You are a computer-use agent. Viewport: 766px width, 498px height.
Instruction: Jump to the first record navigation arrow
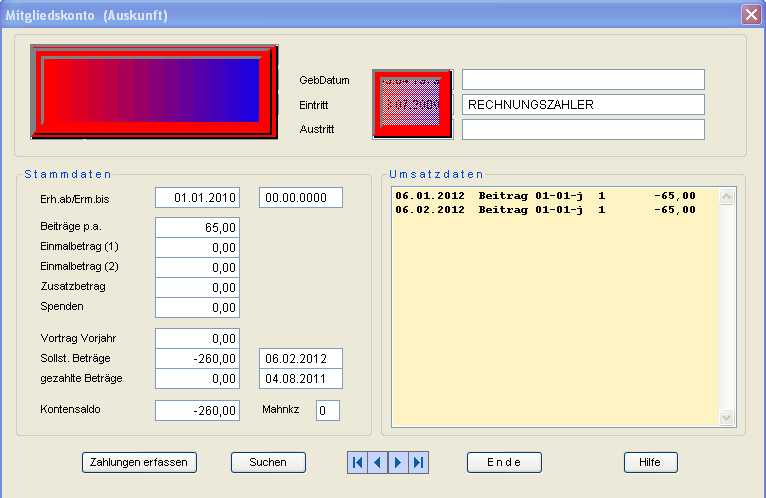click(x=358, y=462)
